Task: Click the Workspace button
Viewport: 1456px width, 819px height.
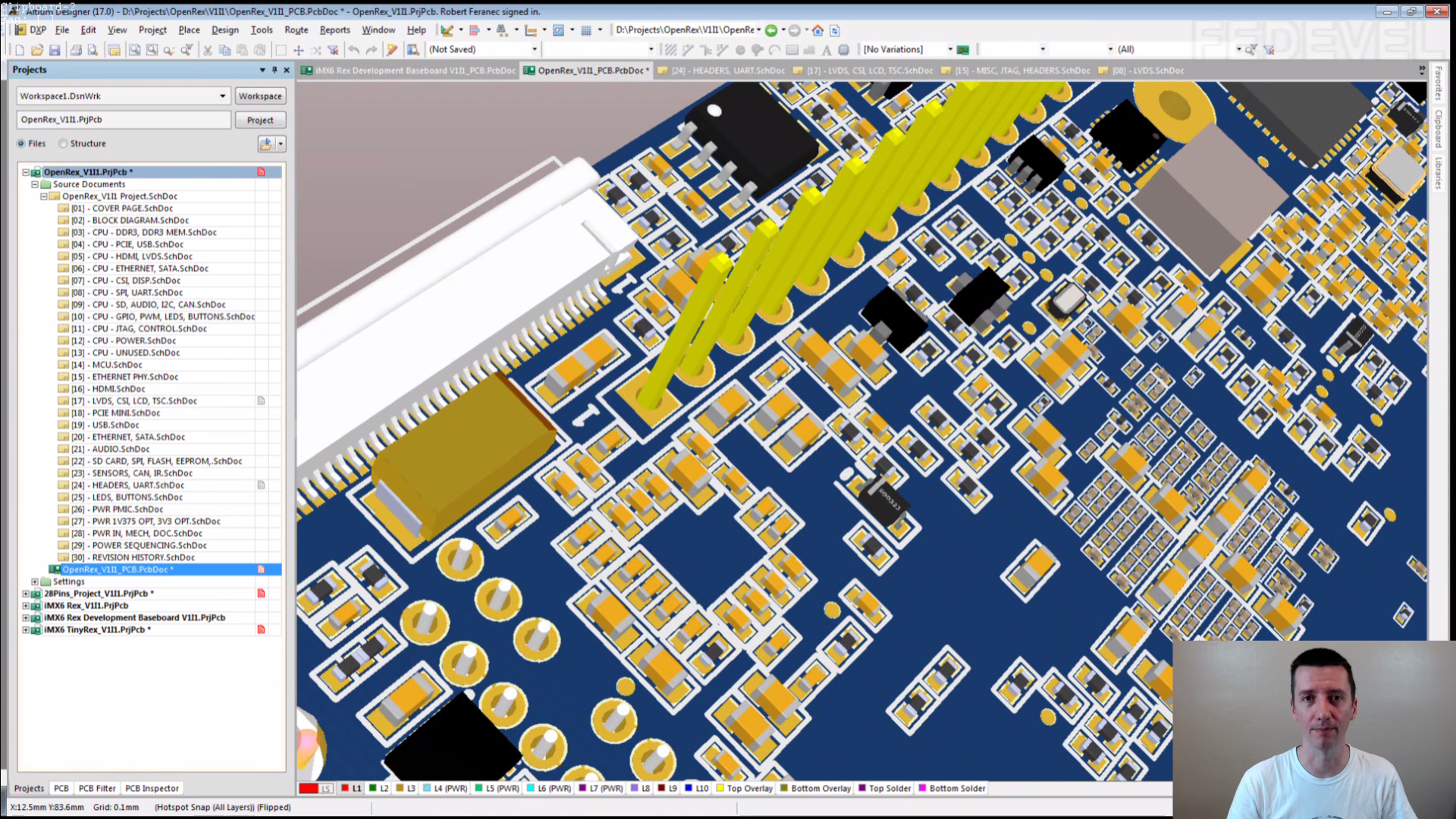Action: pyautogui.click(x=260, y=96)
